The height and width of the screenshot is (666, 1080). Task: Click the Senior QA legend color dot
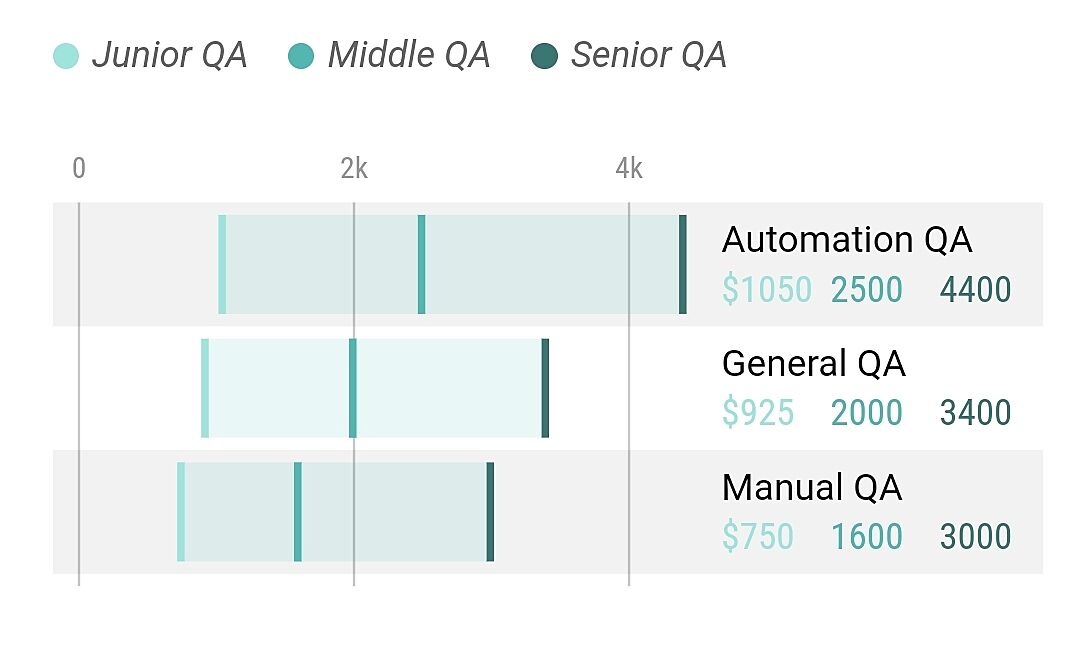coord(544,56)
